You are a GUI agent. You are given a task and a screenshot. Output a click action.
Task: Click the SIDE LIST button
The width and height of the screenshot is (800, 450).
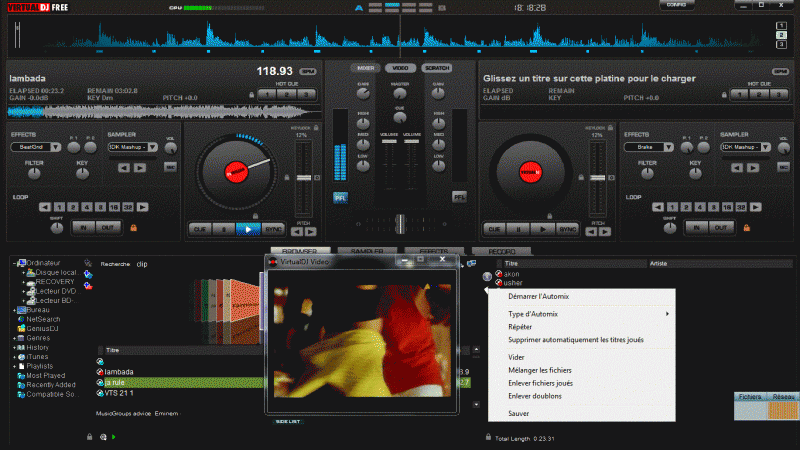288,421
